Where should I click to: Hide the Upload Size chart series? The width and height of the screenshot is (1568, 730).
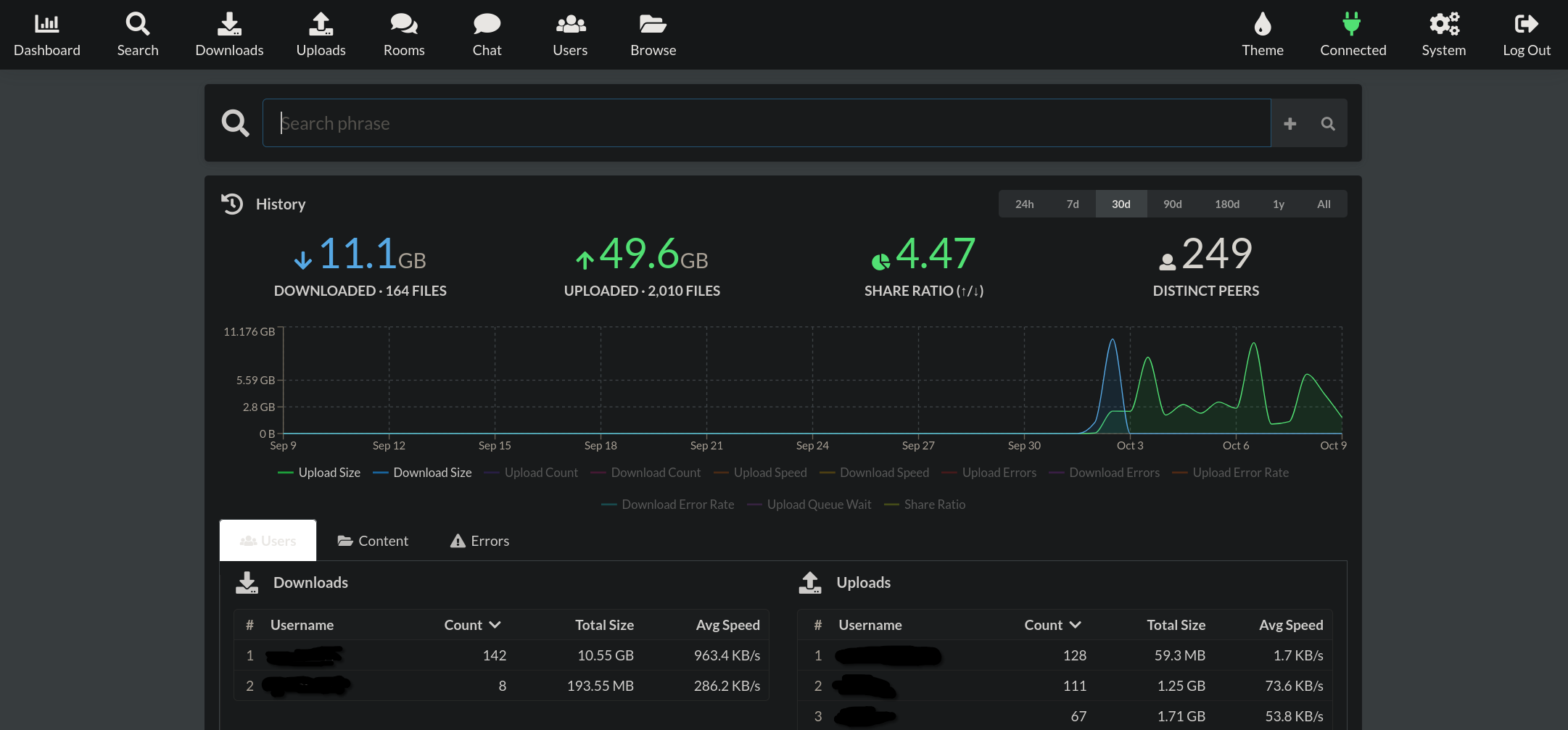pos(319,473)
